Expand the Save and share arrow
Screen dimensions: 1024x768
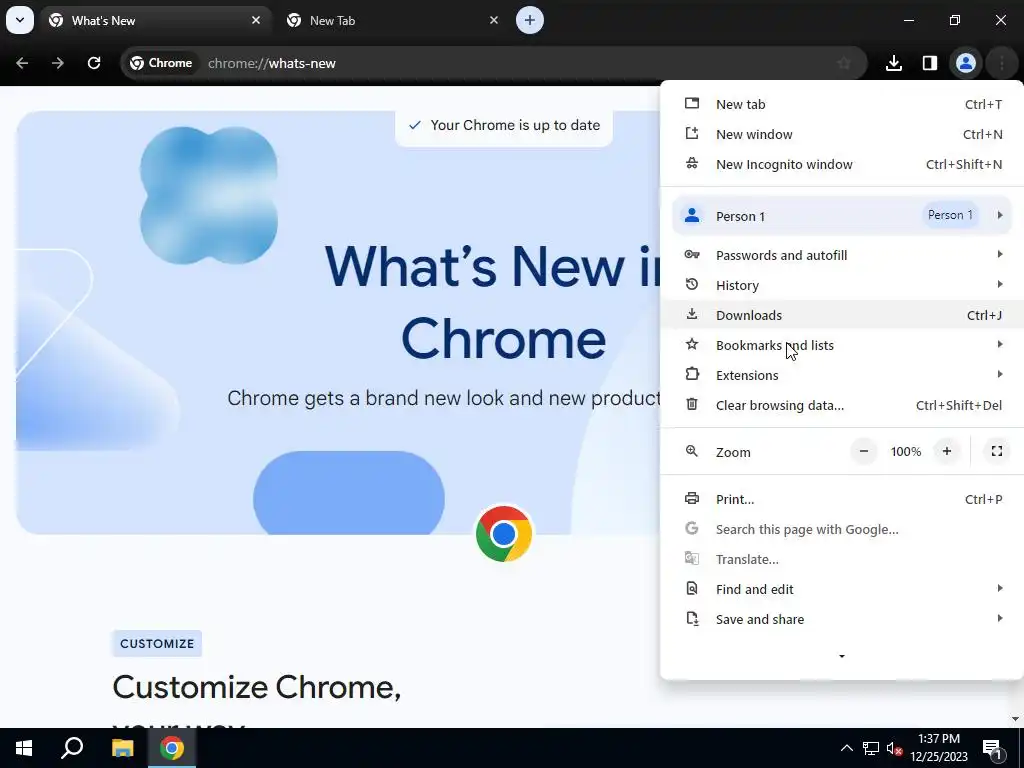coord(1000,618)
